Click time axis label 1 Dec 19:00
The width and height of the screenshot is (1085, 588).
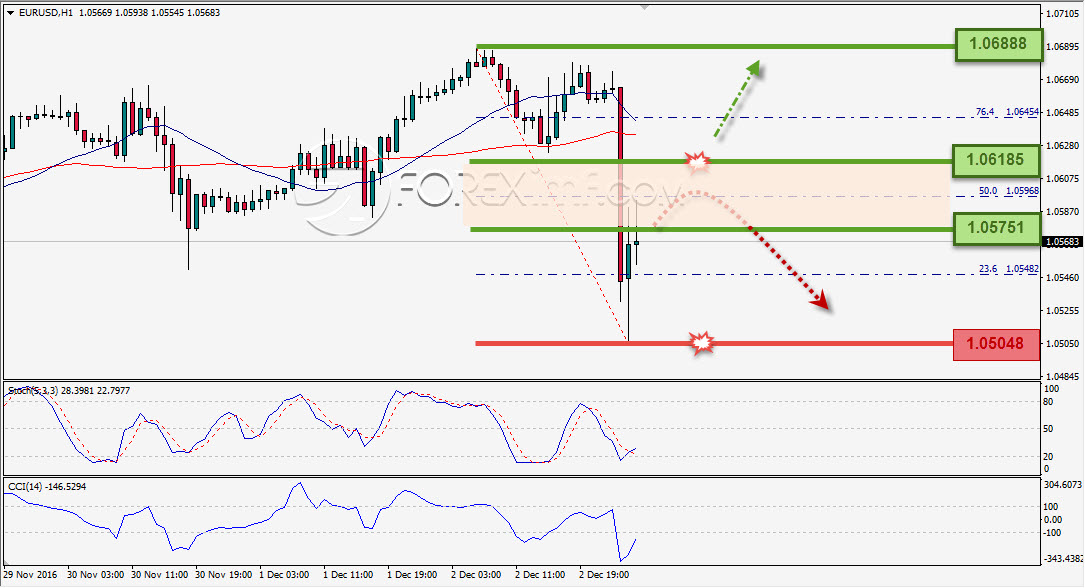(412, 575)
